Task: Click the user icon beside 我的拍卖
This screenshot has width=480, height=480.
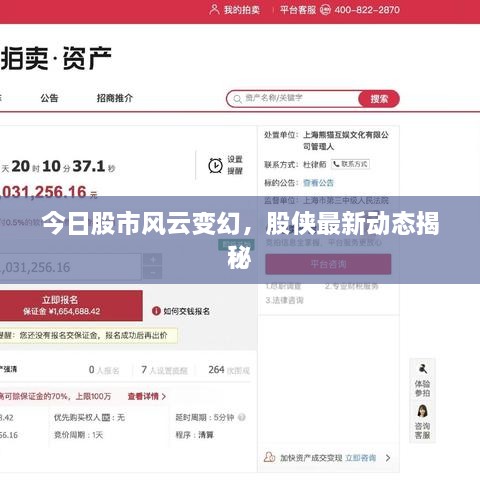Action: [214, 9]
